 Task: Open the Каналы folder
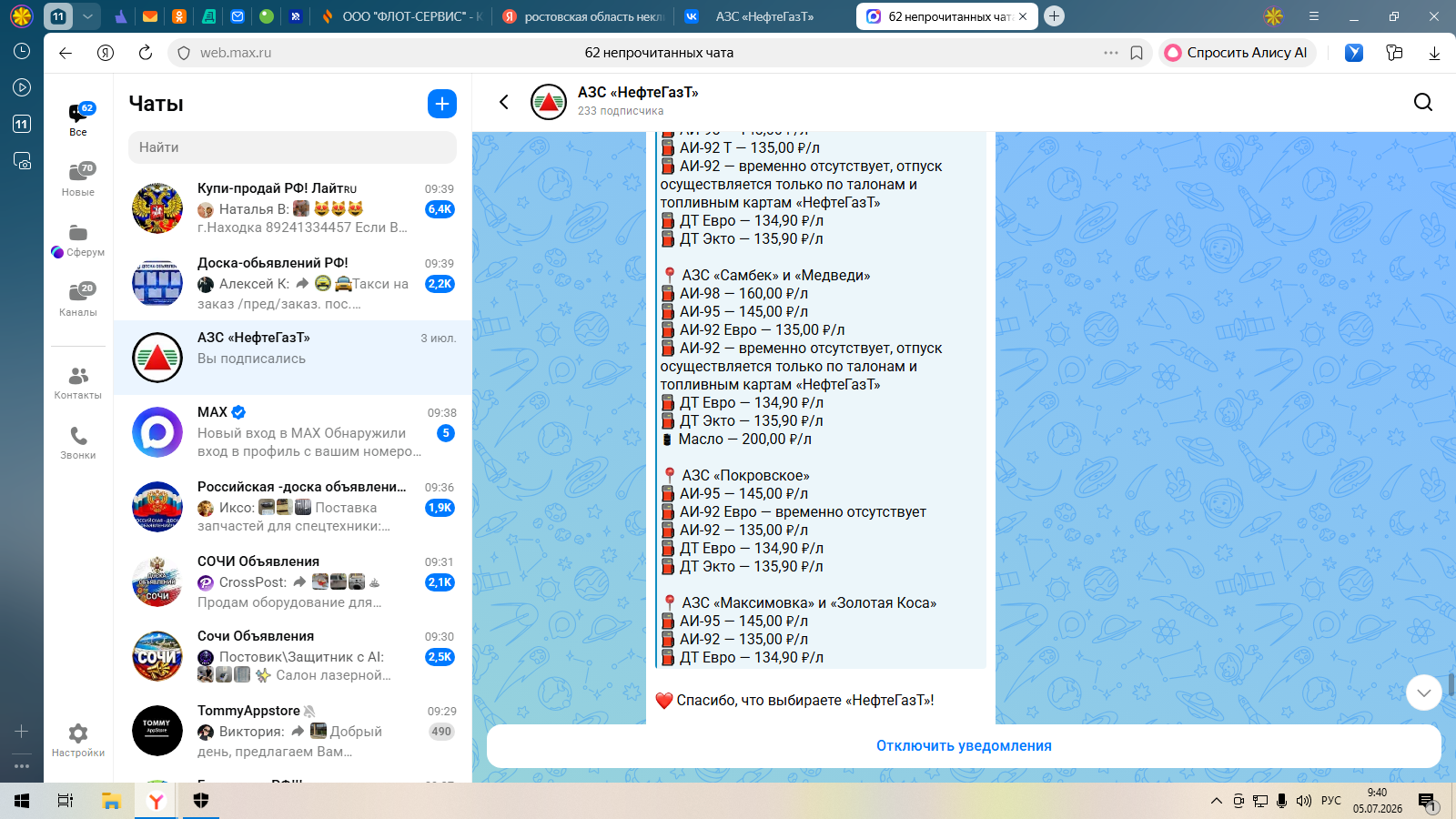coord(78,299)
